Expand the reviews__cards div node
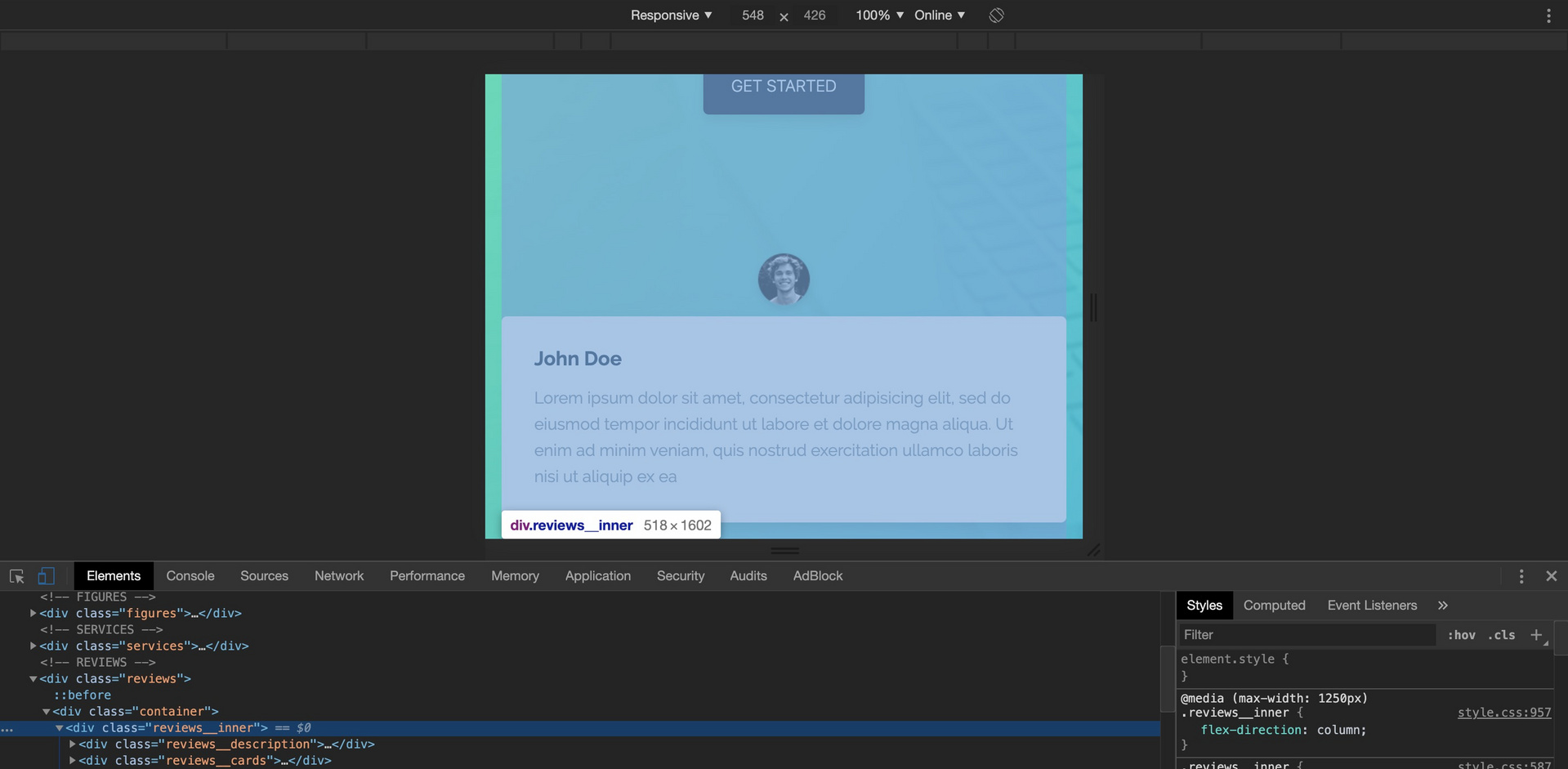The width and height of the screenshot is (1568, 769). (x=72, y=760)
